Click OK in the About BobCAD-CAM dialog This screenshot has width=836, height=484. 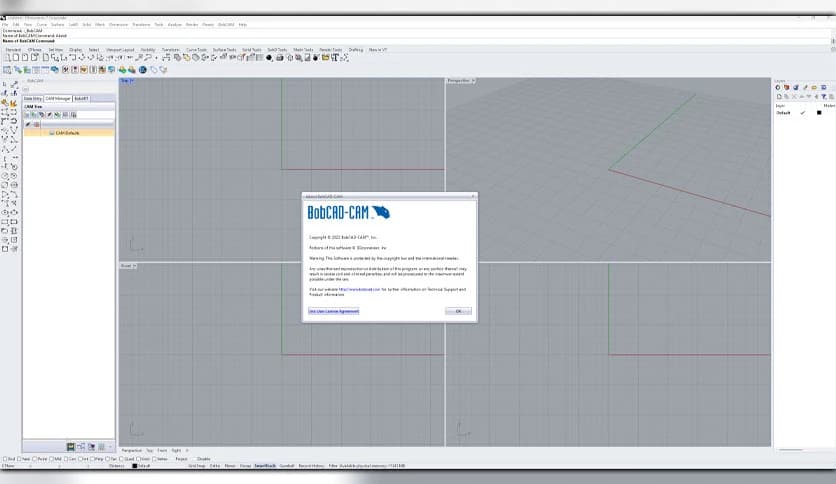[x=458, y=311]
